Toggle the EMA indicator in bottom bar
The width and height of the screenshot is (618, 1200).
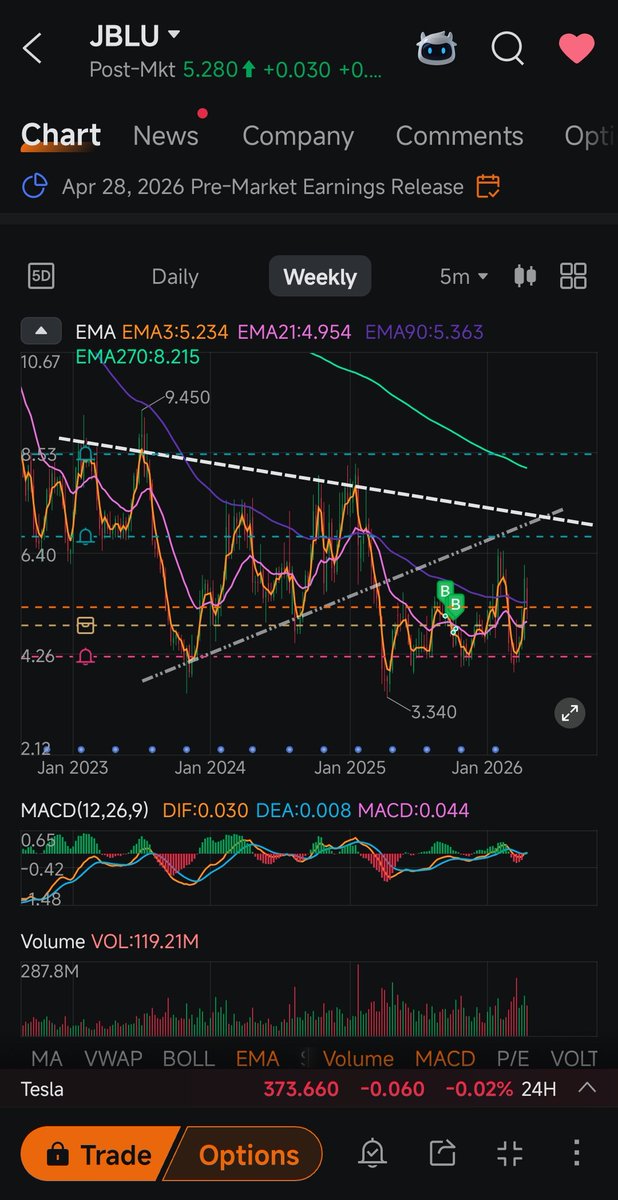[x=258, y=1058]
